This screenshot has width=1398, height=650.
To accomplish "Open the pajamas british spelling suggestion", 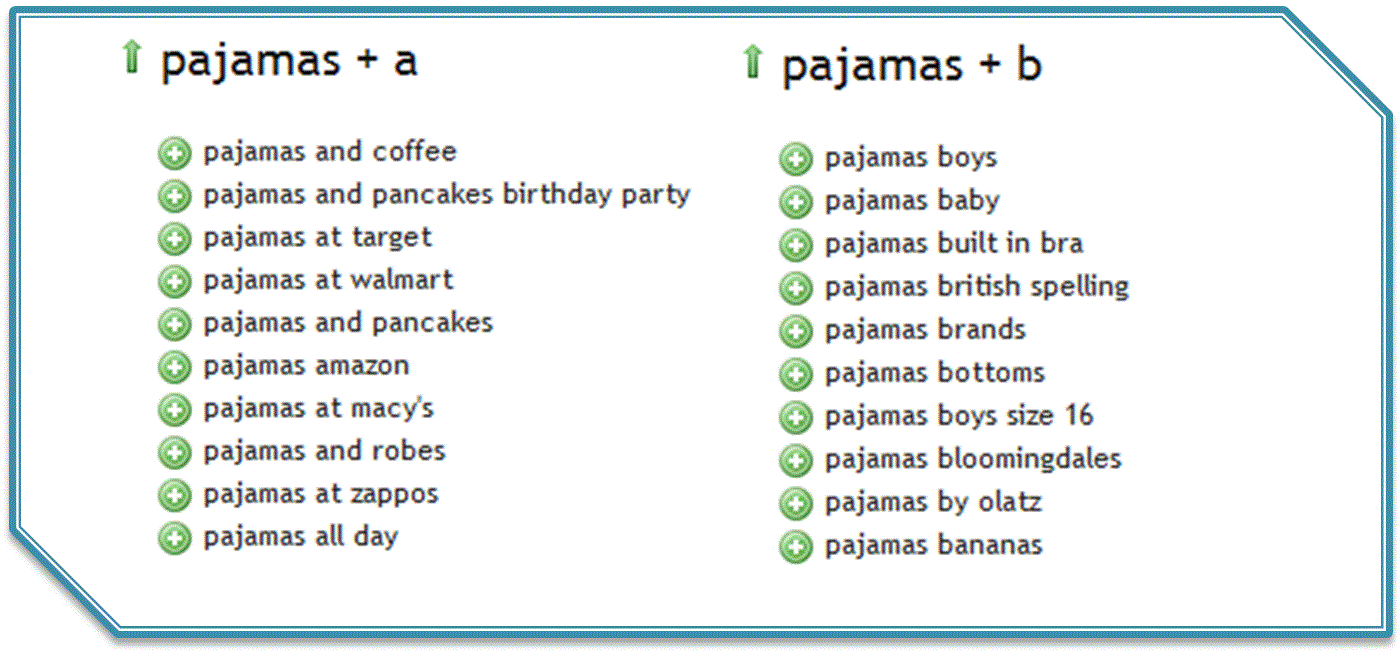I will 977,288.
